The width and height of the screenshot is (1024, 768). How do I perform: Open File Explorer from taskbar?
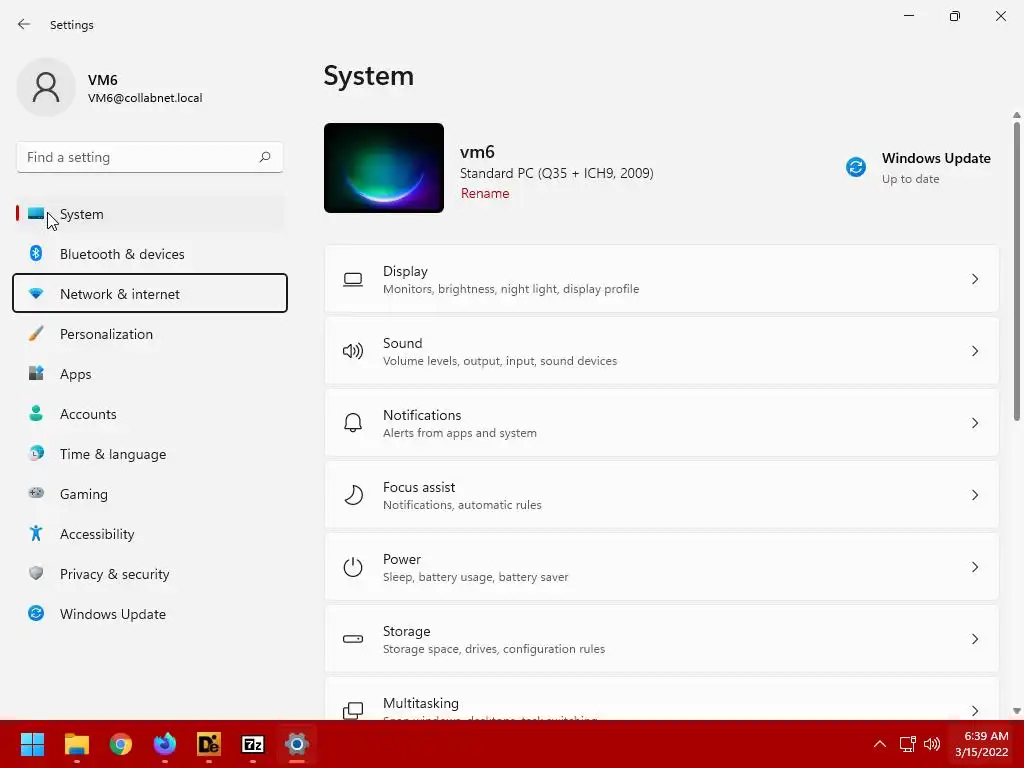click(76, 744)
